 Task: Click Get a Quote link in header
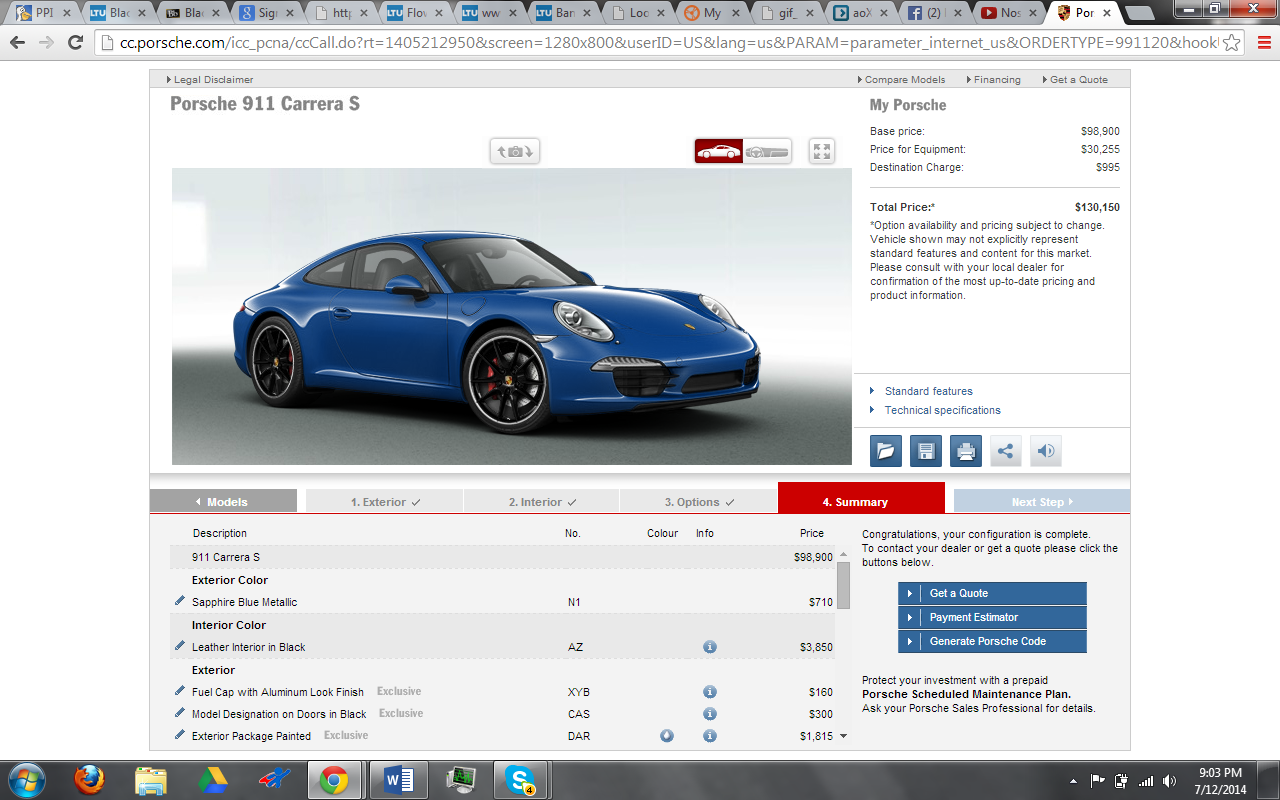pyautogui.click(x=1074, y=79)
